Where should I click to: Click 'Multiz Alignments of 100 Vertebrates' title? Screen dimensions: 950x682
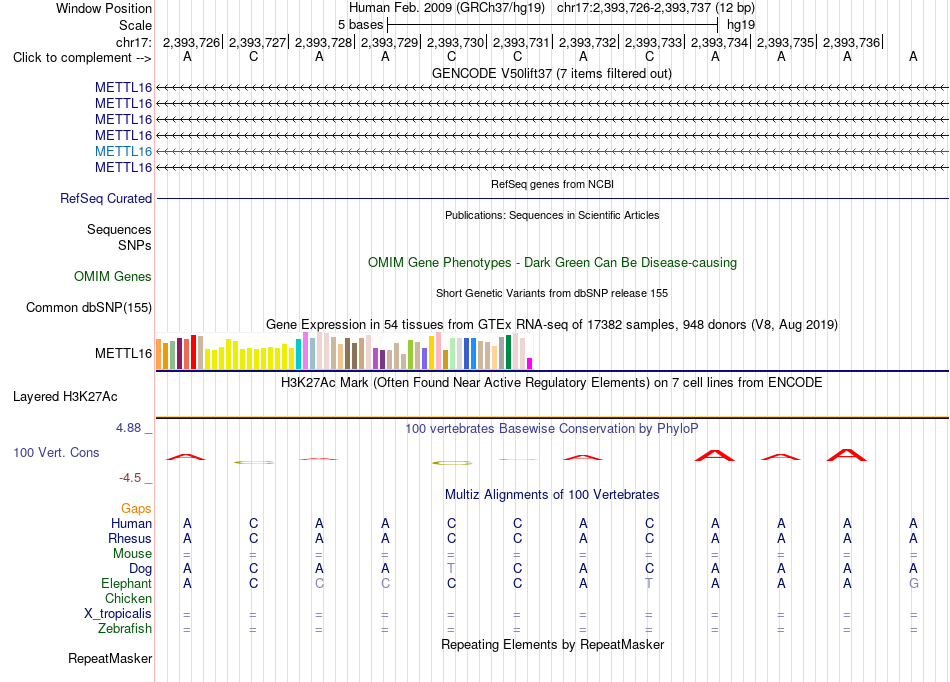point(552,494)
